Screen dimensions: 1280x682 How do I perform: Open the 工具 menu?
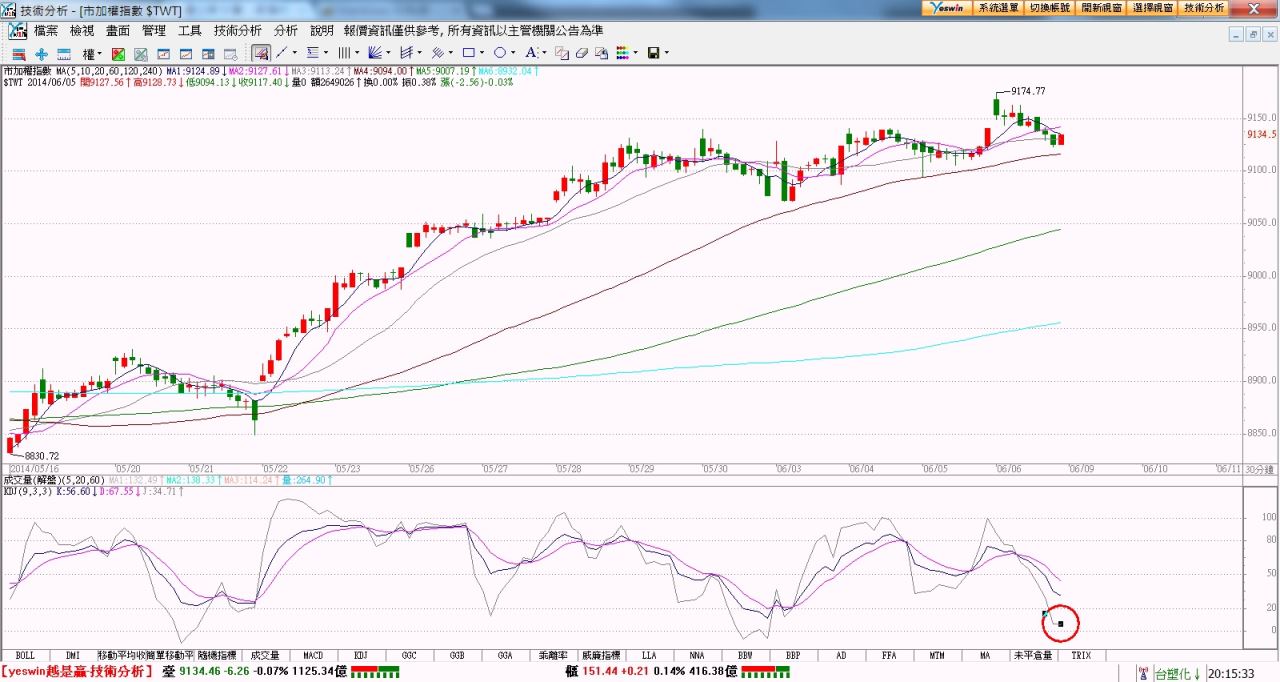click(190, 31)
